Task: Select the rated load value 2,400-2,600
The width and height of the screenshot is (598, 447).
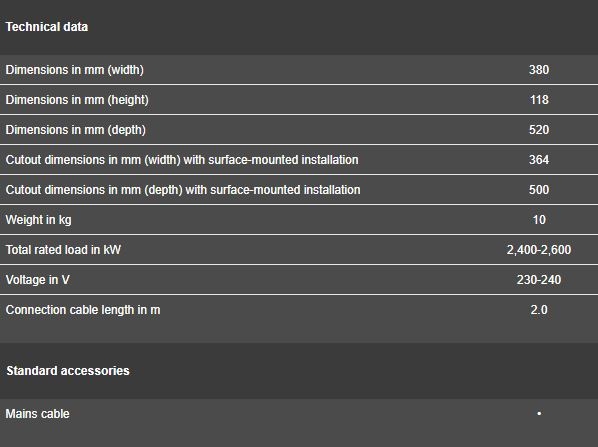Action: point(539,250)
